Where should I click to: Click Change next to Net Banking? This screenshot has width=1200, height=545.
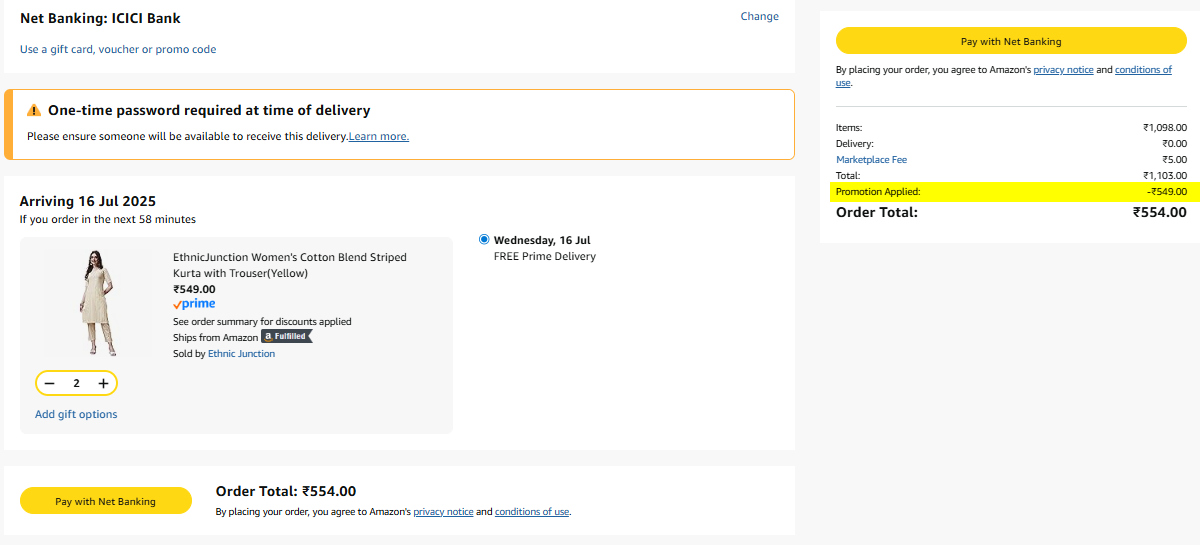(759, 16)
